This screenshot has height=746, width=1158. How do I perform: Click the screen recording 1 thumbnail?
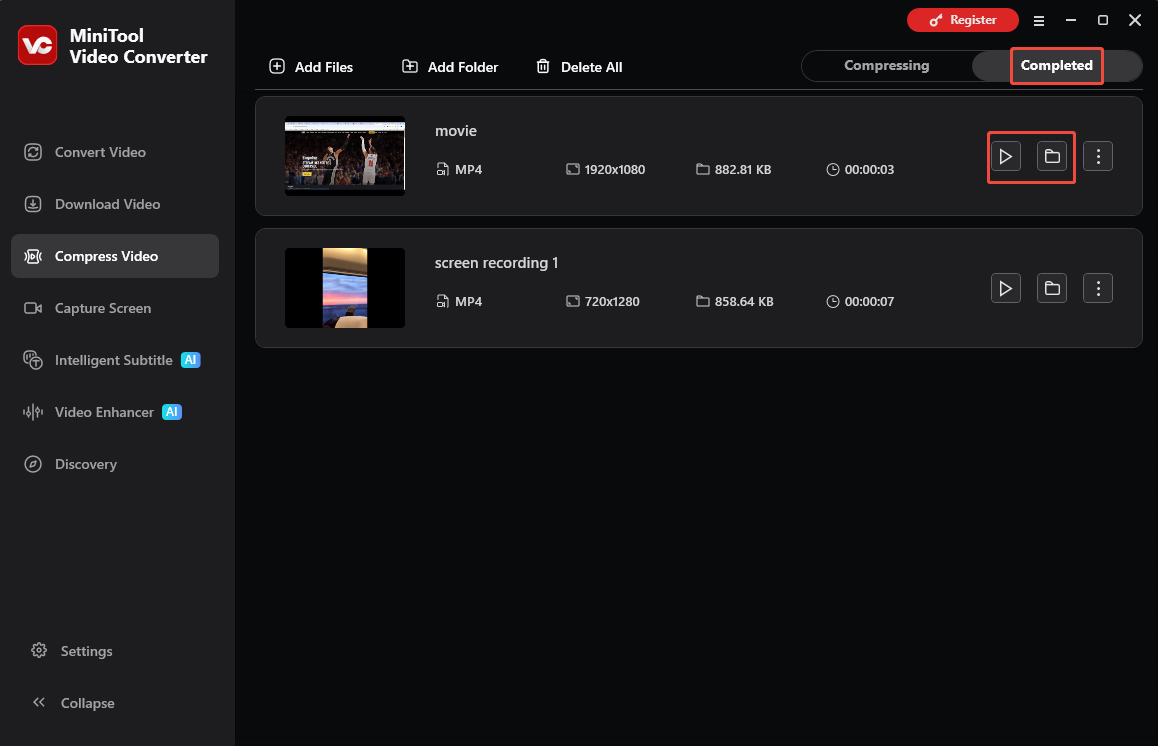[x=345, y=288]
